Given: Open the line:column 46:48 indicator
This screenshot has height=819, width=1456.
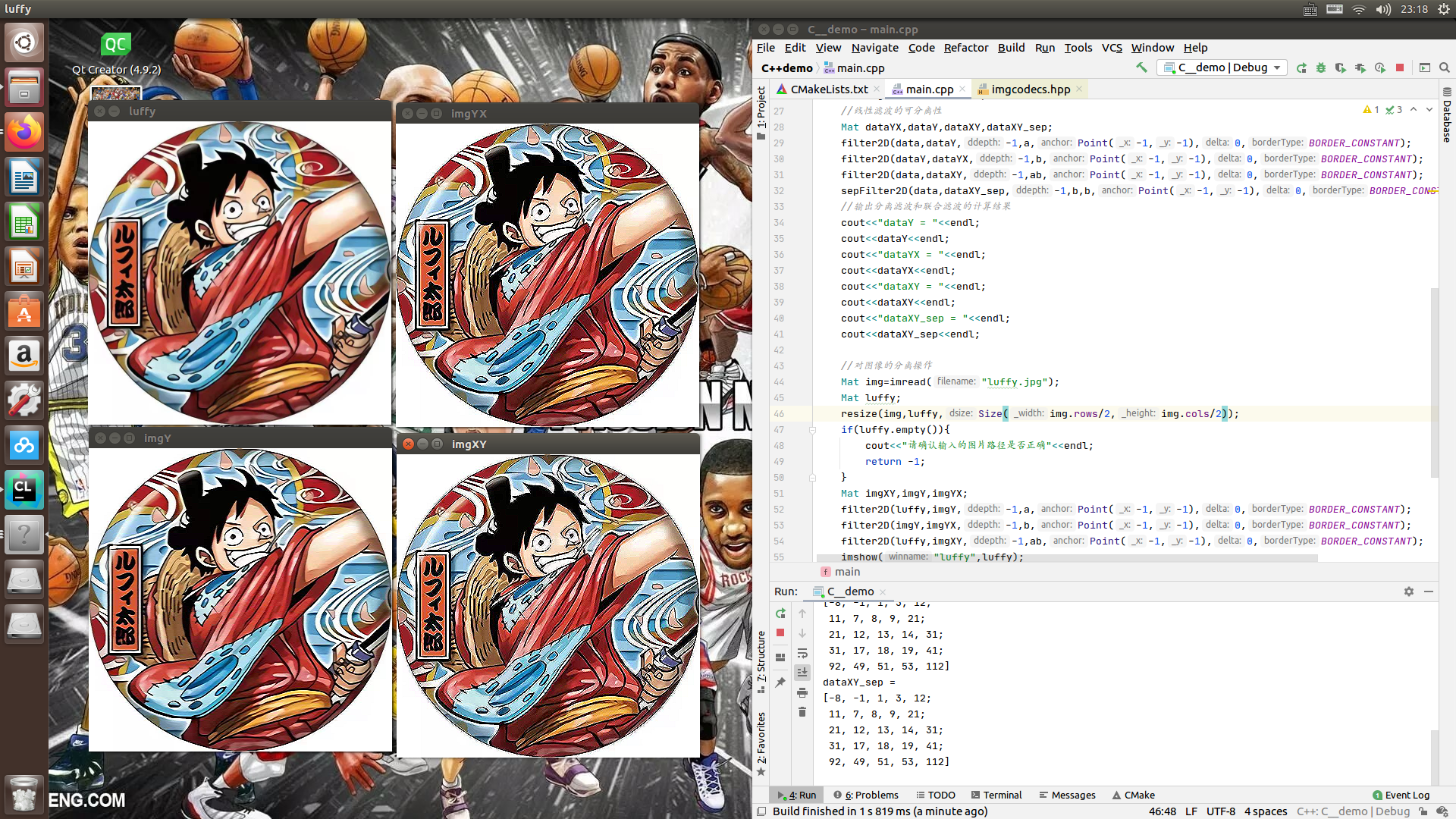Looking at the screenshot, I should coord(1163,811).
